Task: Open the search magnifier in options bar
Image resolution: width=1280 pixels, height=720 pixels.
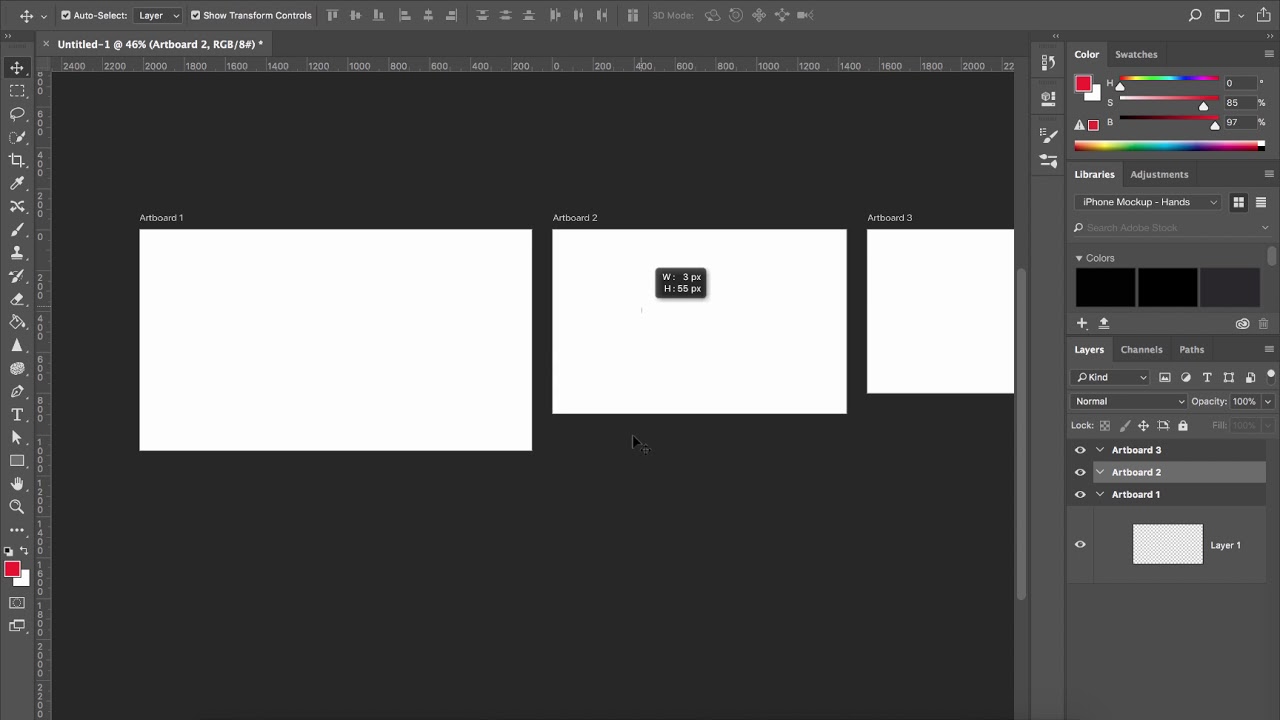Action: click(1195, 15)
